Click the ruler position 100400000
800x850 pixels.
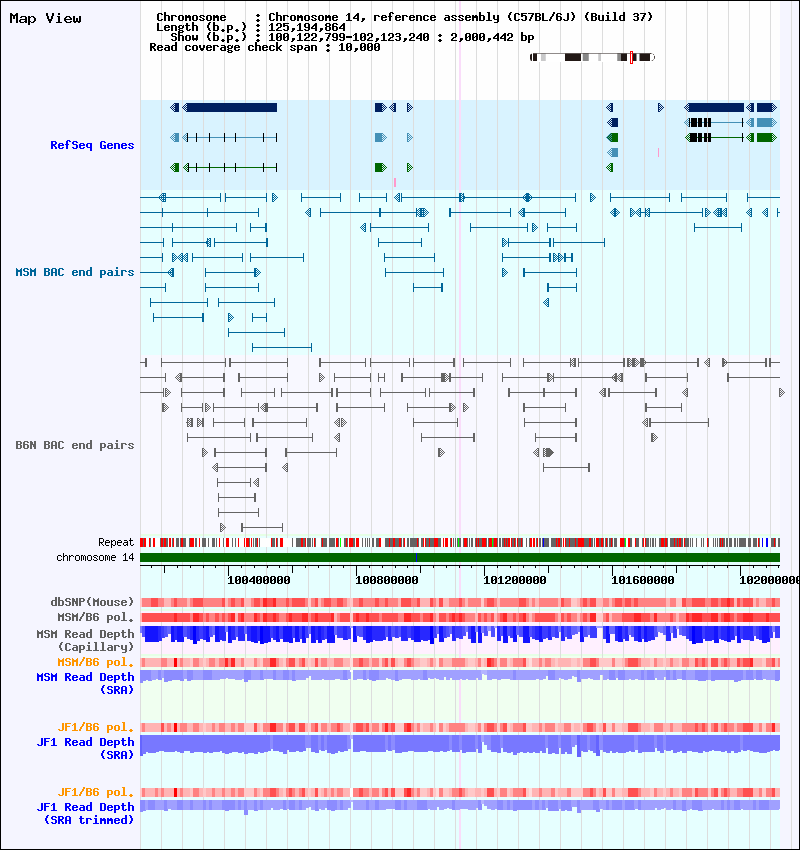click(259, 580)
